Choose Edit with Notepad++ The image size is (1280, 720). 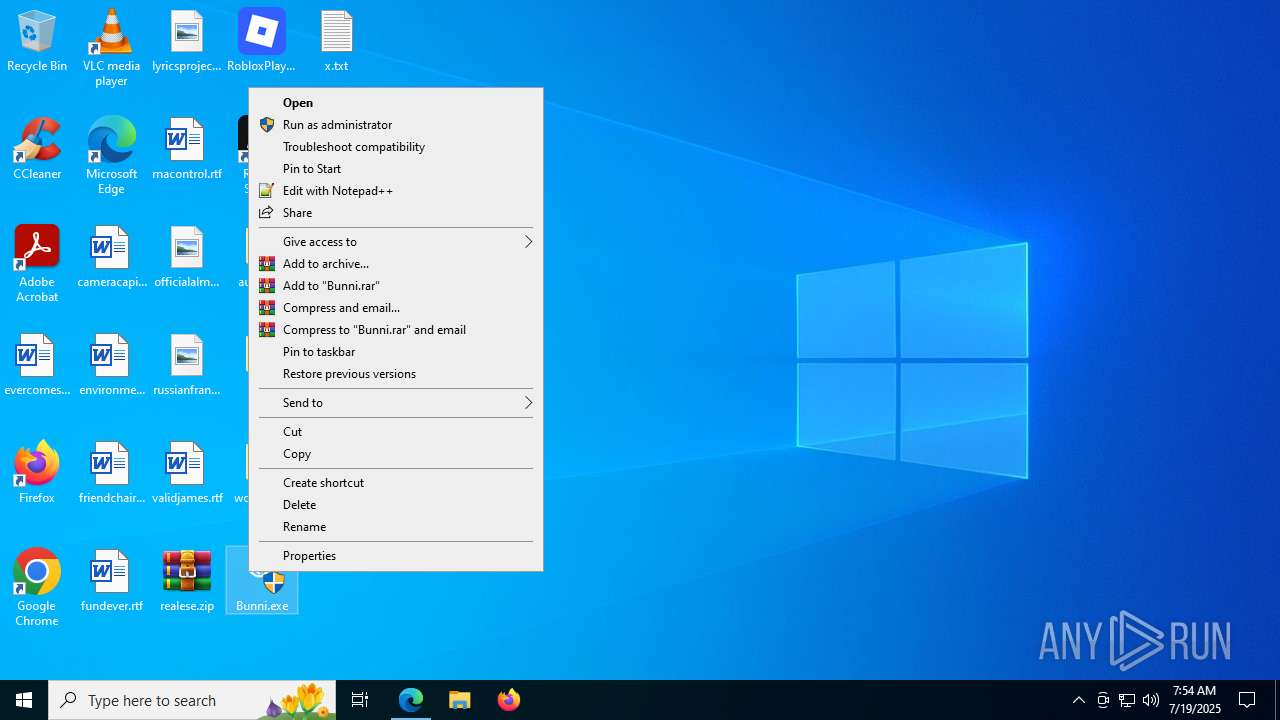[396, 191]
